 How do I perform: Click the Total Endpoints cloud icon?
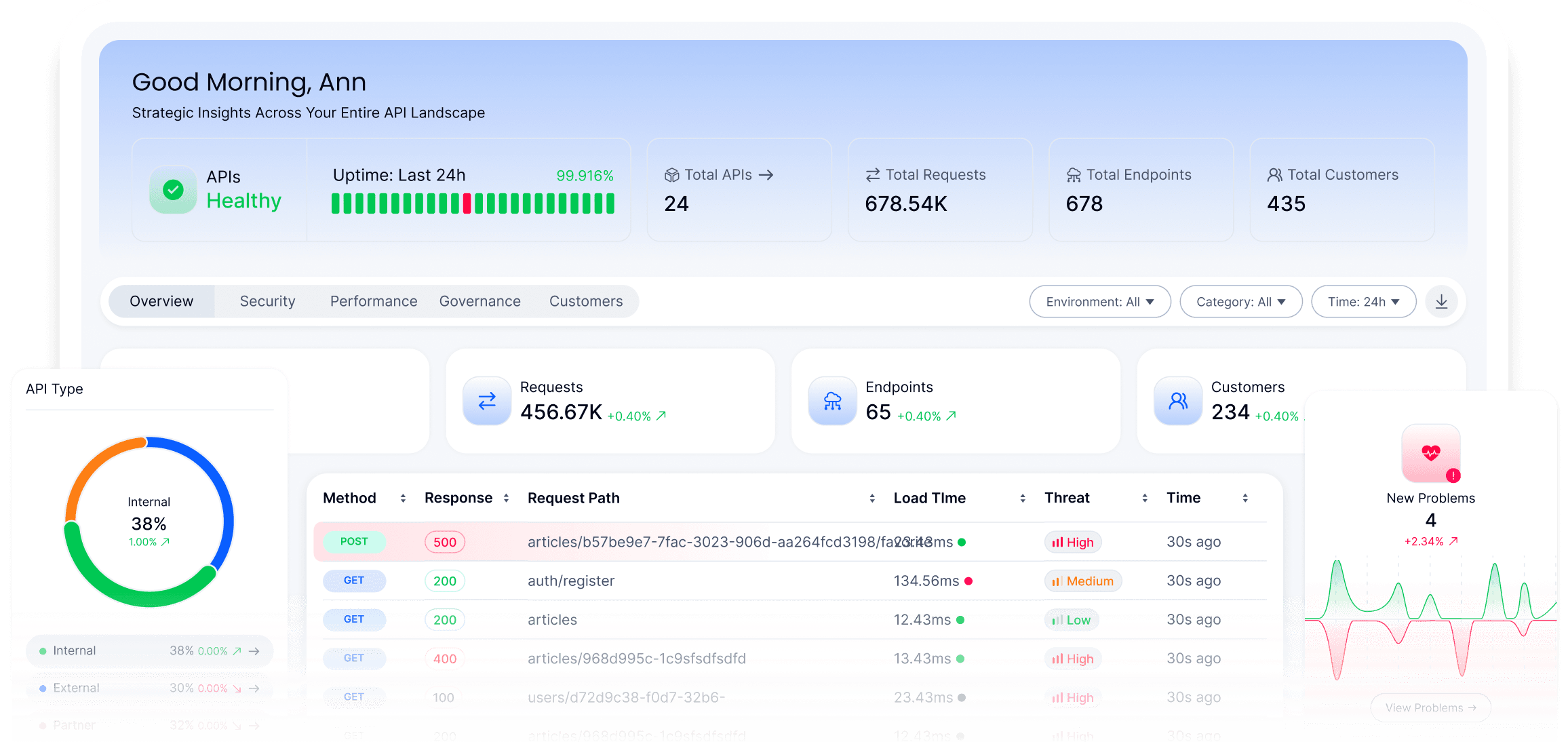pyautogui.click(x=1074, y=175)
